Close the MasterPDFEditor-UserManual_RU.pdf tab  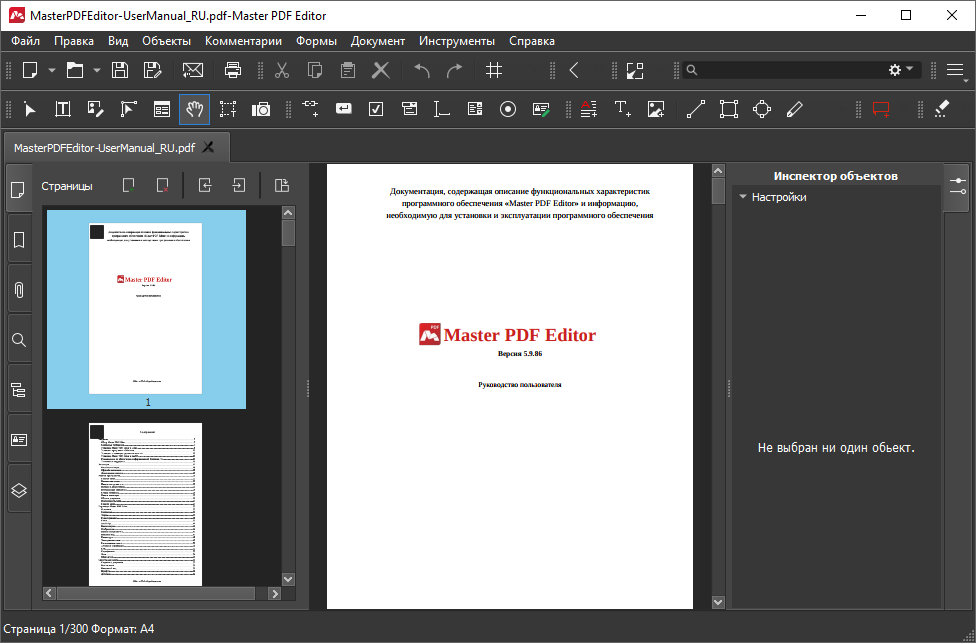pos(208,147)
